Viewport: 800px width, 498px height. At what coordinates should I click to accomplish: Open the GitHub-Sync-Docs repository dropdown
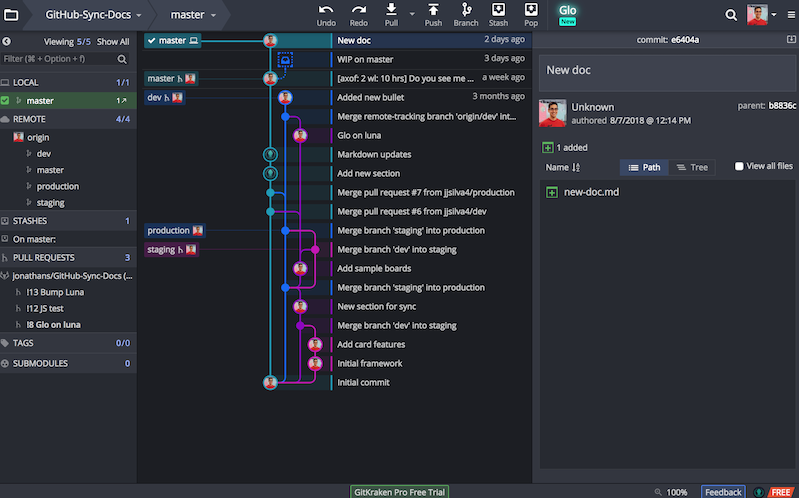93,15
